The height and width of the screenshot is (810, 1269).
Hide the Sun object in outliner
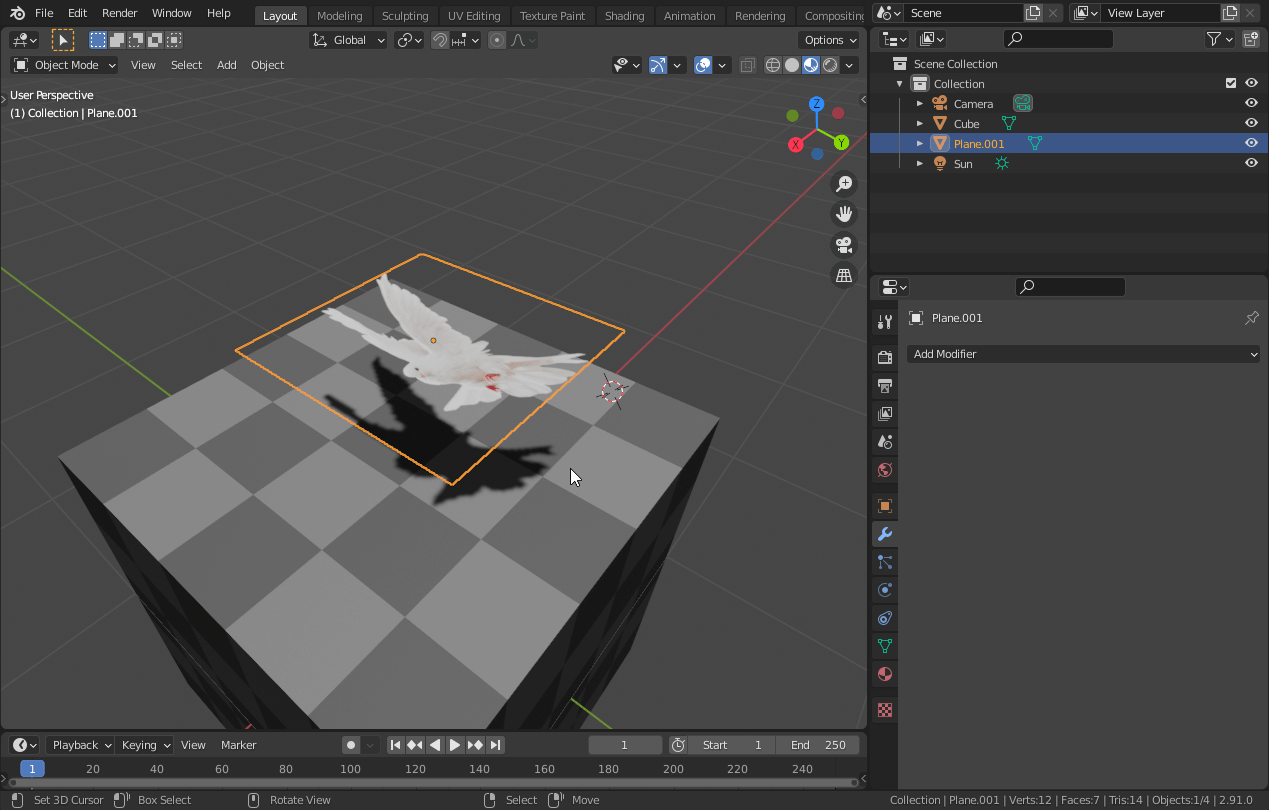tap(1251, 163)
